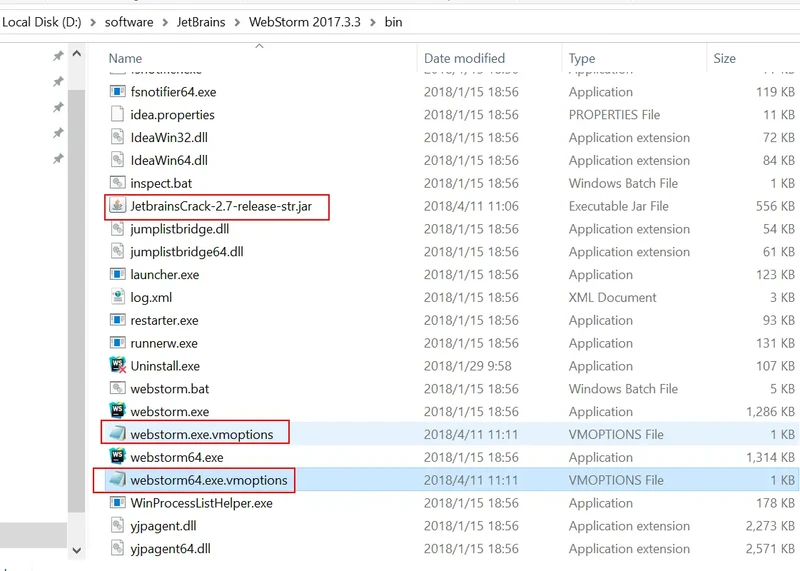Click the first pin icon in sidebar
The height and width of the screenshot is (571, 800).
tap(58, 57)
